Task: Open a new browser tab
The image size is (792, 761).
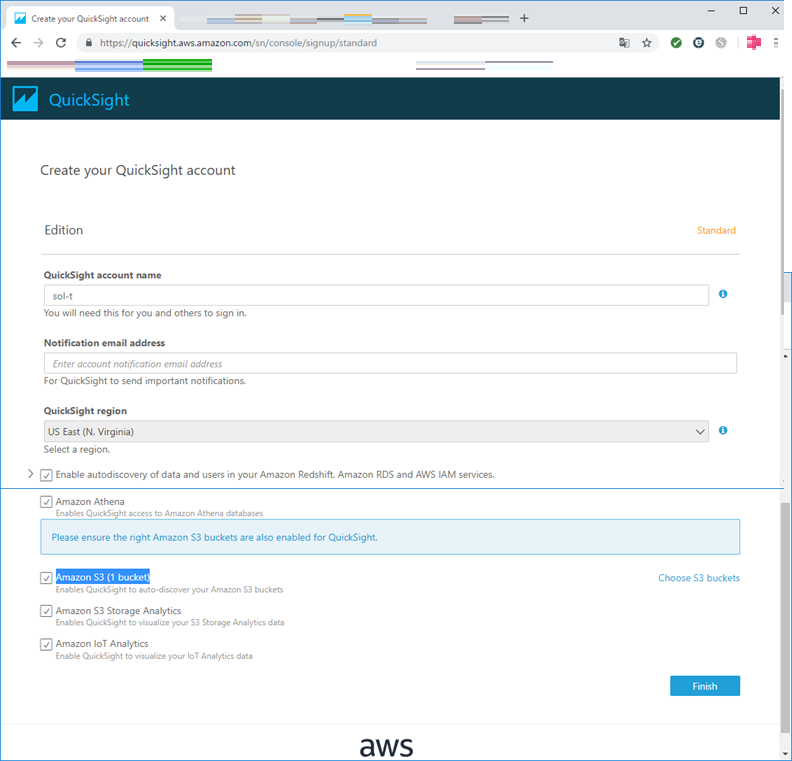Action: coord(524,18)
